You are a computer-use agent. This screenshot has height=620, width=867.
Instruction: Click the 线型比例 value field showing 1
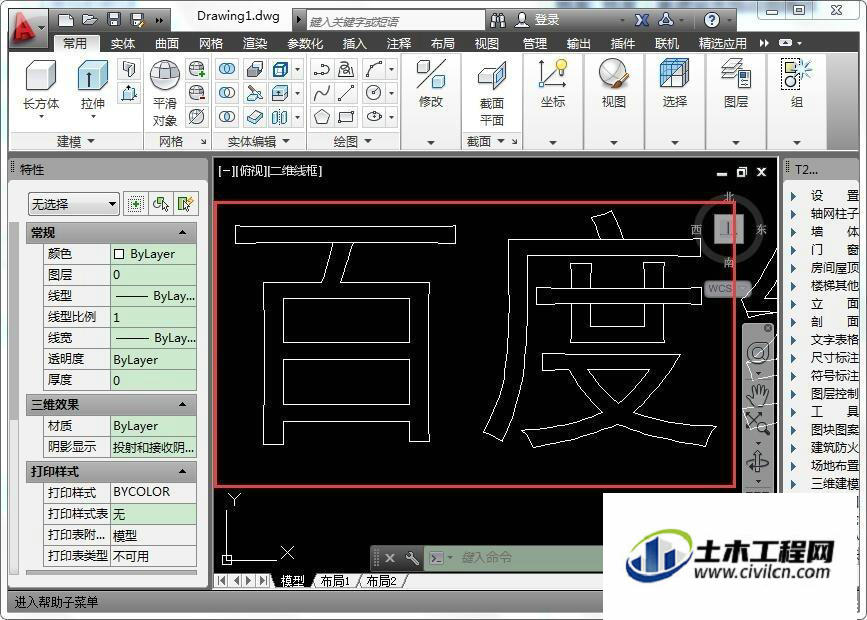(153, 317)
